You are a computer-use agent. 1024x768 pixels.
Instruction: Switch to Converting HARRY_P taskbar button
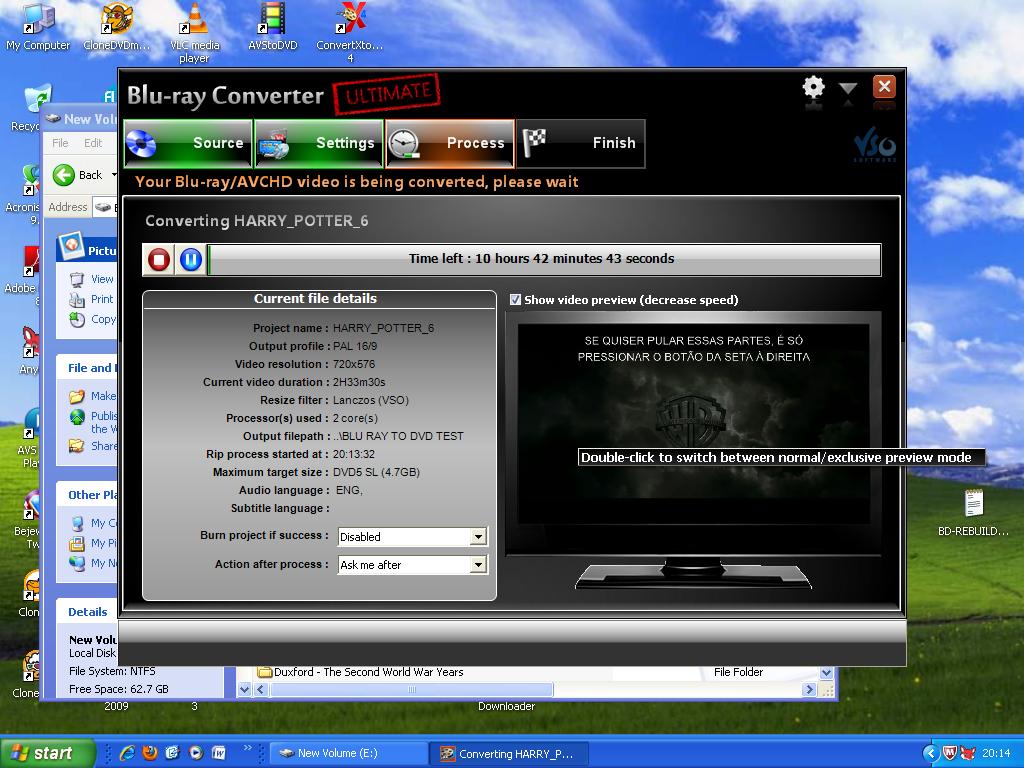coord(510,754)
